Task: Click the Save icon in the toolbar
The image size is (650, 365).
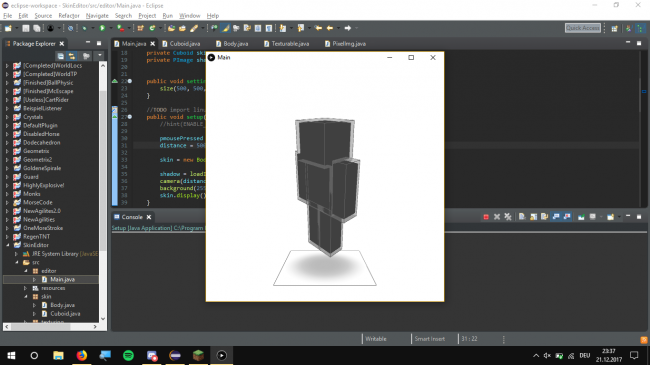Action: tap(26, 28)
